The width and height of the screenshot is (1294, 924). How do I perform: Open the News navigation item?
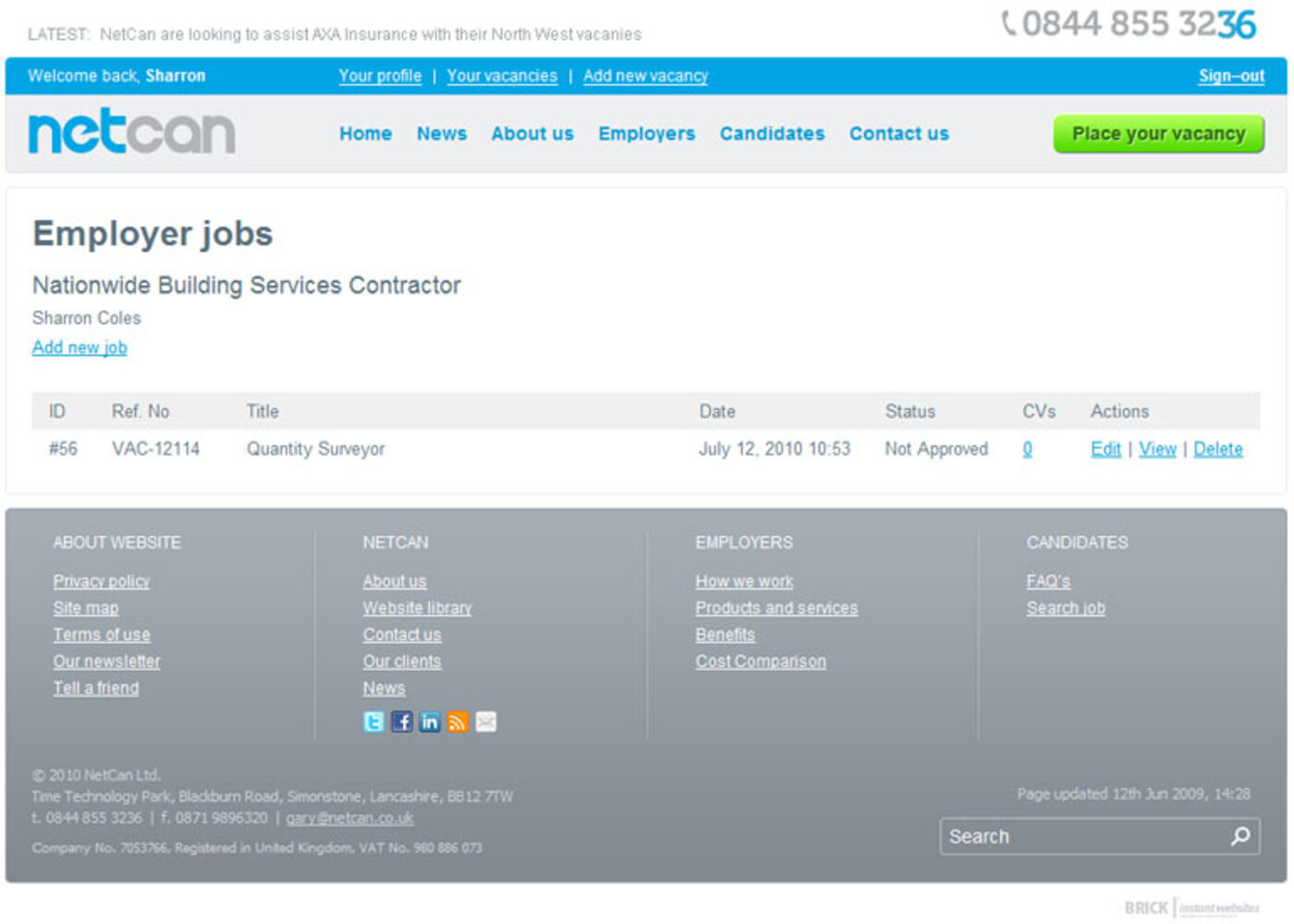[441, 134]
